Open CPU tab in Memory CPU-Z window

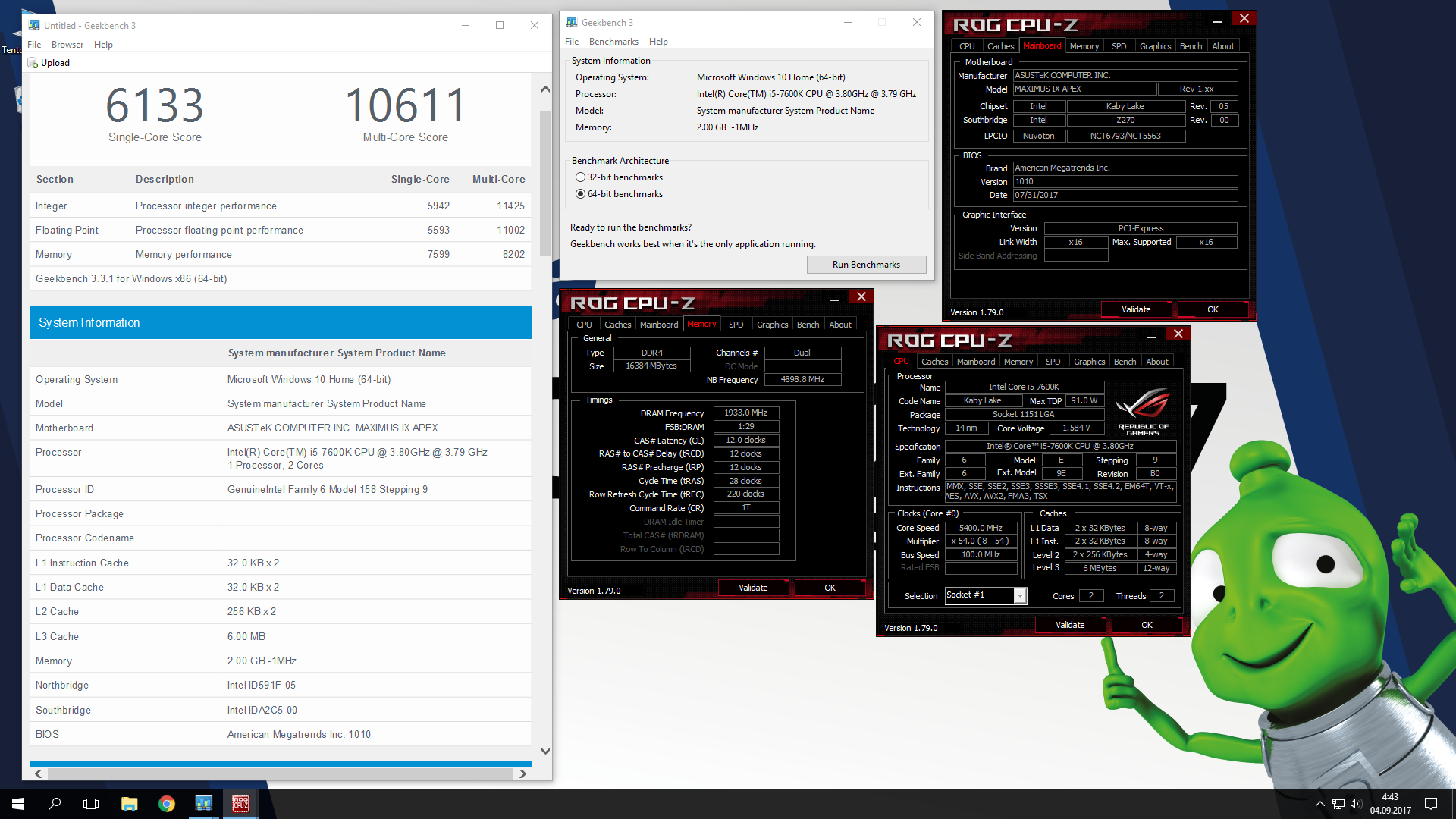(x=584, y=325)
